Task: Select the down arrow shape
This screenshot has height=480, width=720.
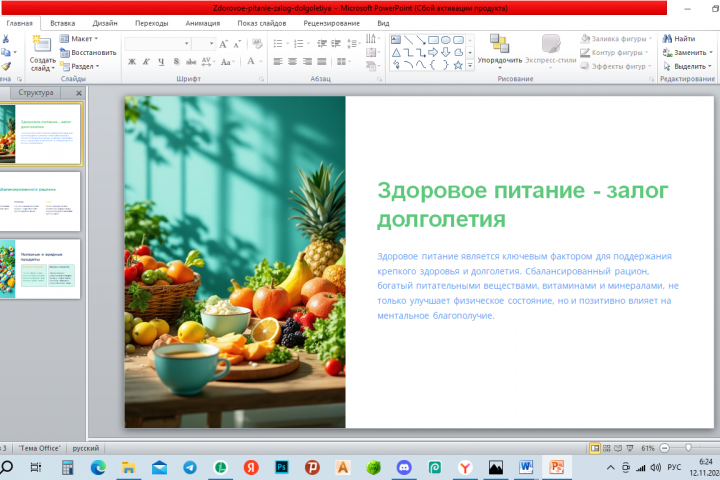Action: (x=445, y=52)
